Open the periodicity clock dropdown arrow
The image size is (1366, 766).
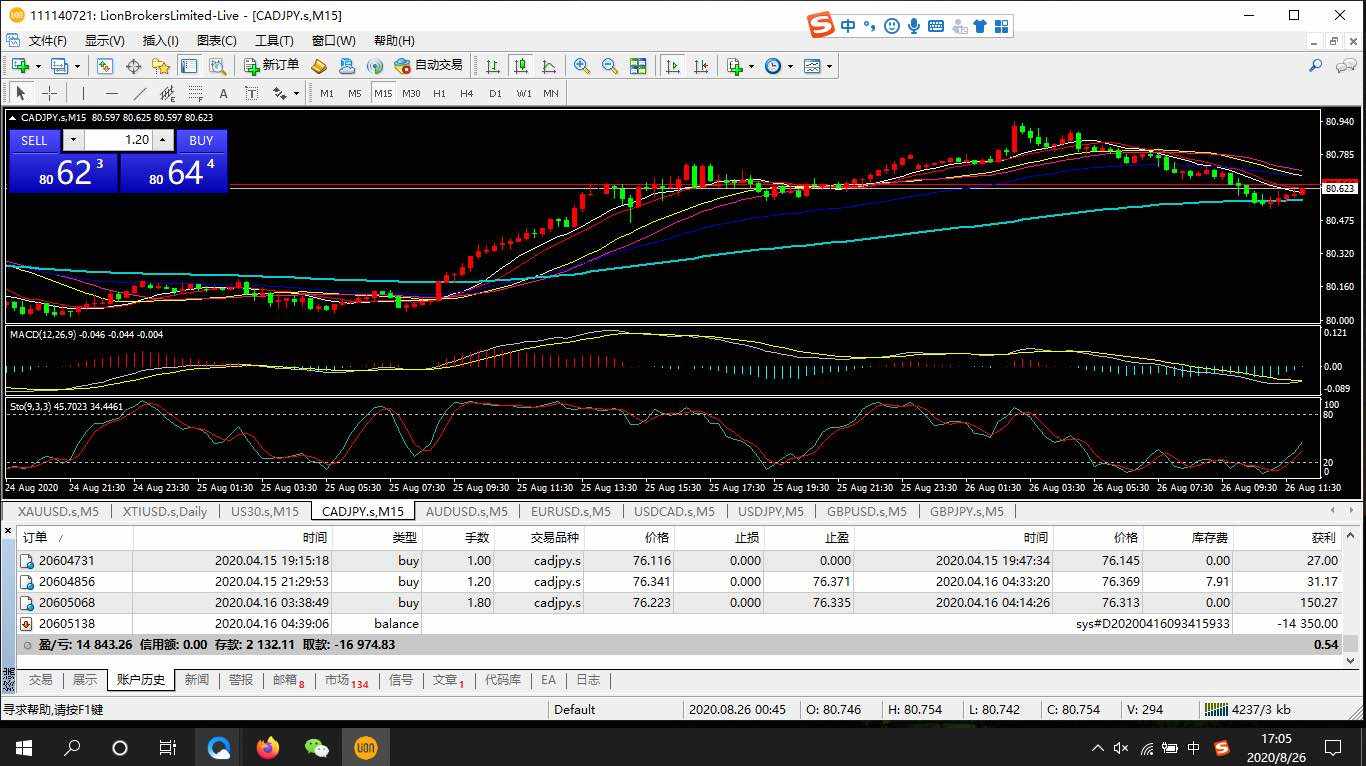(790, 67)
